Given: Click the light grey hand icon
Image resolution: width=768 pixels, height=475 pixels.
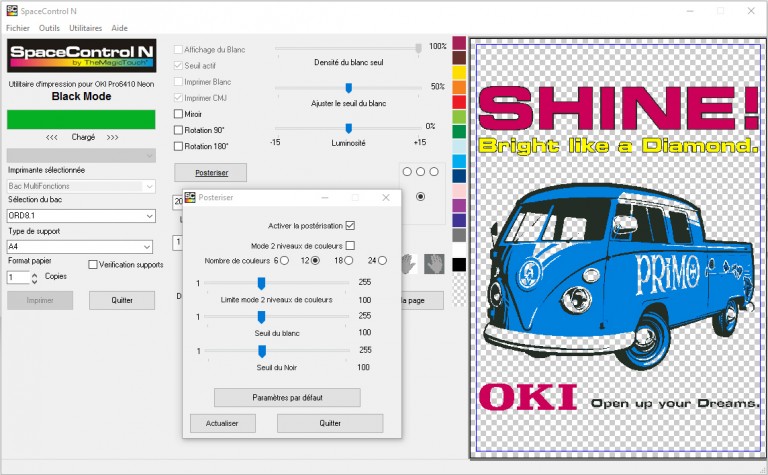Looking at the screenshot, I should 408,263.
